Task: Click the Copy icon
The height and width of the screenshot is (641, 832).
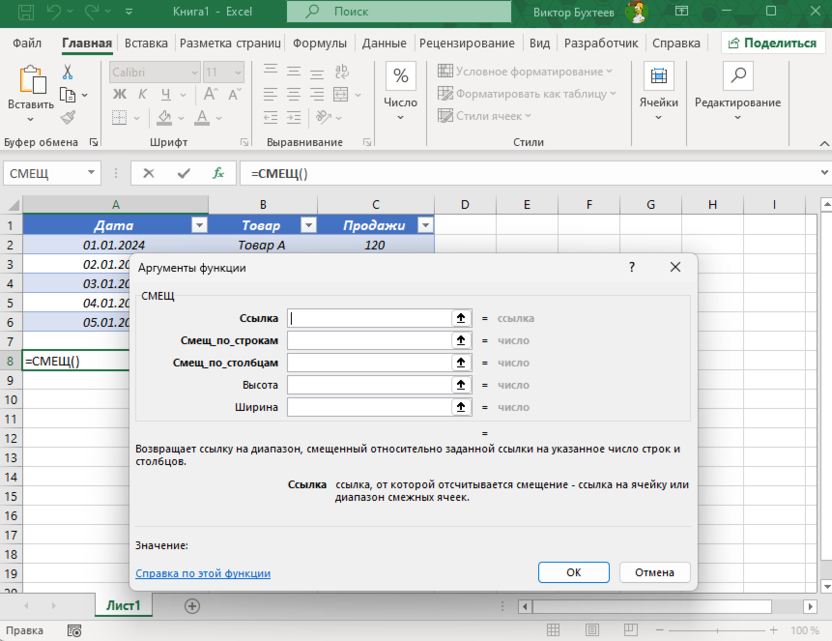Action: (x=68, y=95)
